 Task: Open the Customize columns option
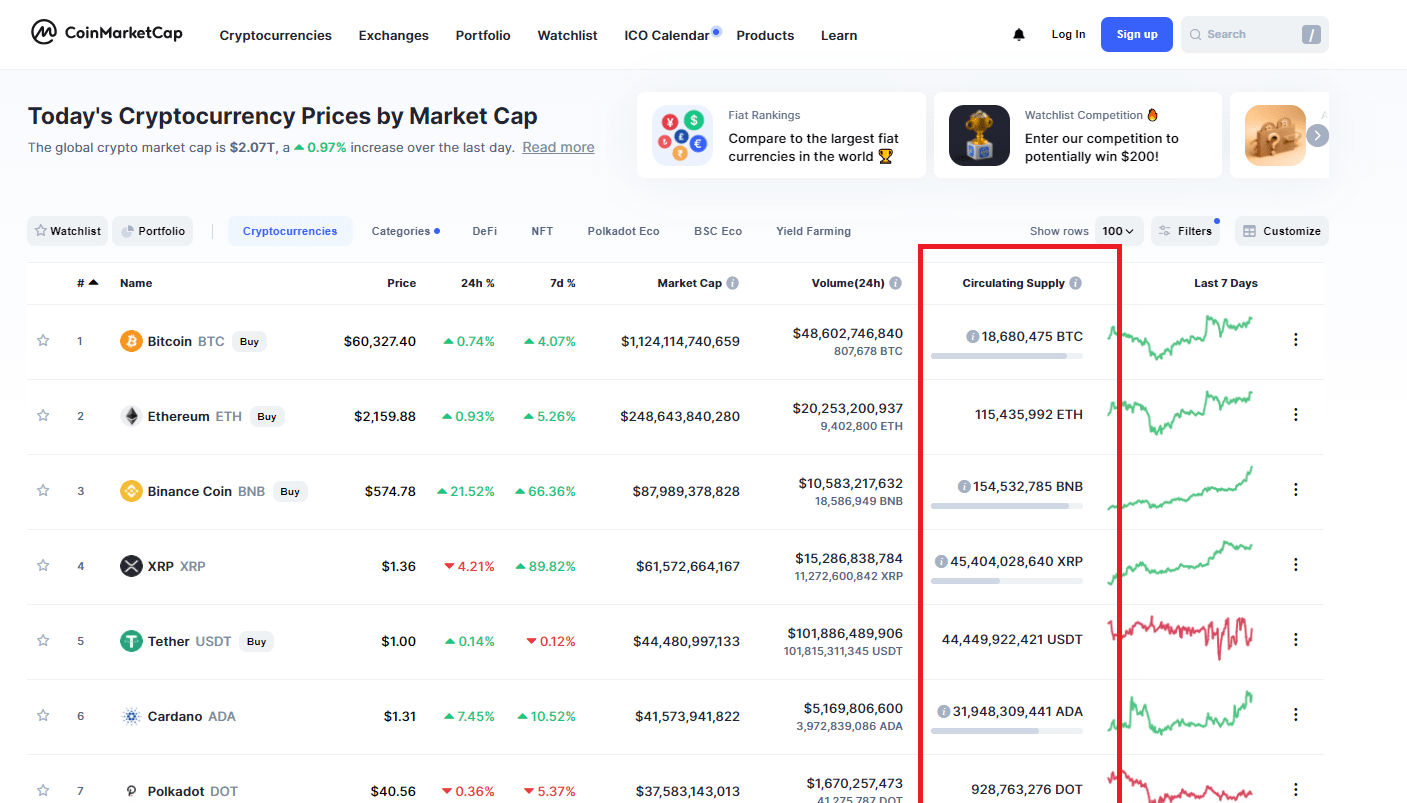point(1282,231)
